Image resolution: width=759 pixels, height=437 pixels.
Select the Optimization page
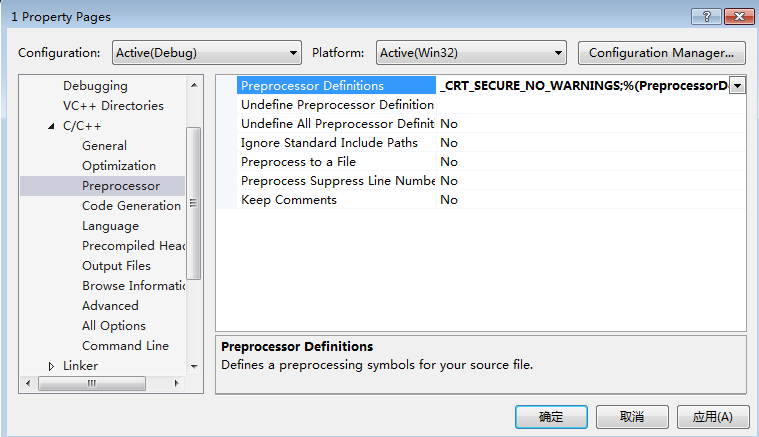point(119,166)
